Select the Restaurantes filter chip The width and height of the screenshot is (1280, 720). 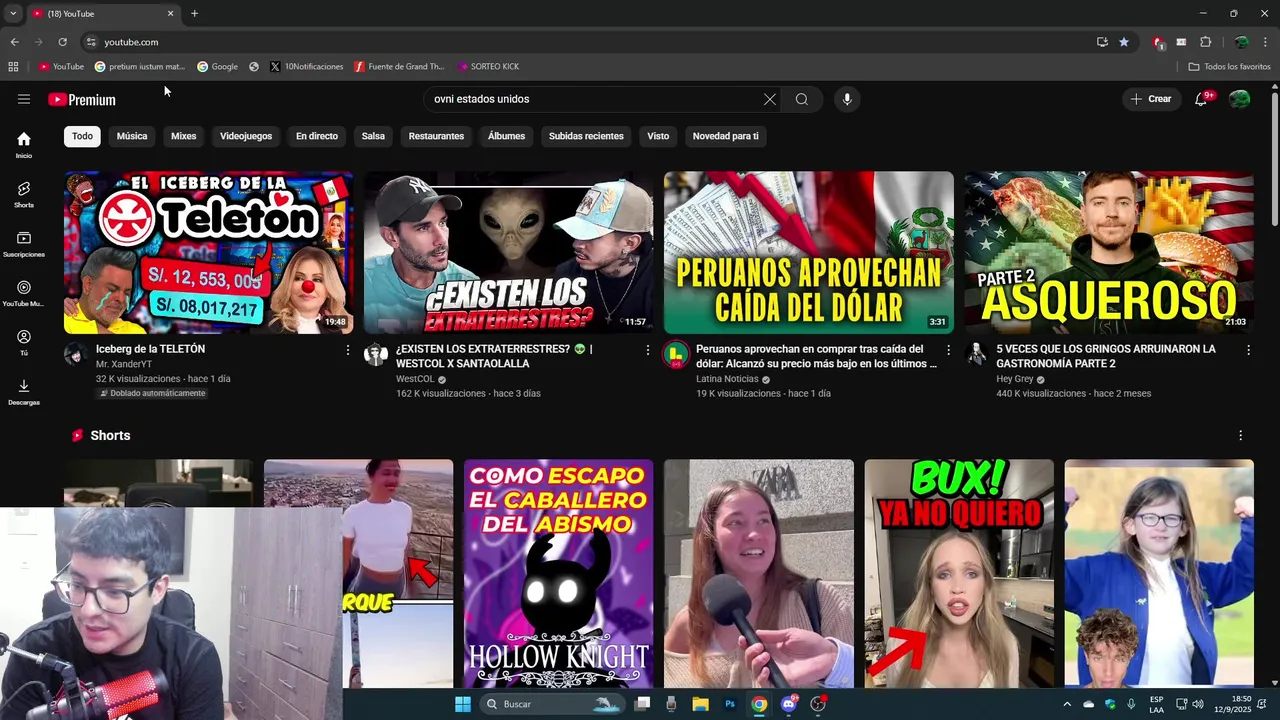pos(436,136)
